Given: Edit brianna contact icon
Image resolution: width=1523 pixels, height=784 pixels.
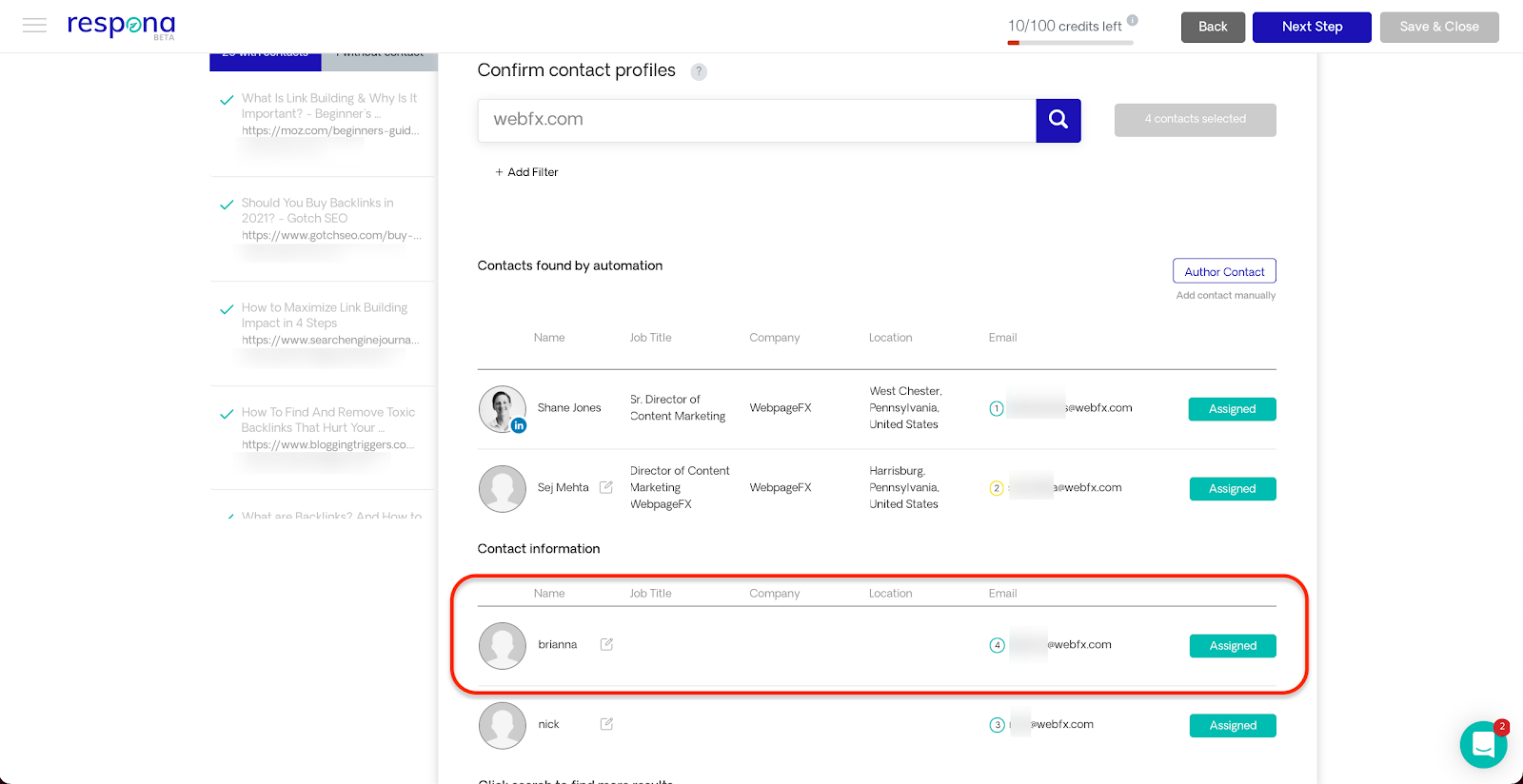Looking at the screenshot, I should tap(606, 644).
